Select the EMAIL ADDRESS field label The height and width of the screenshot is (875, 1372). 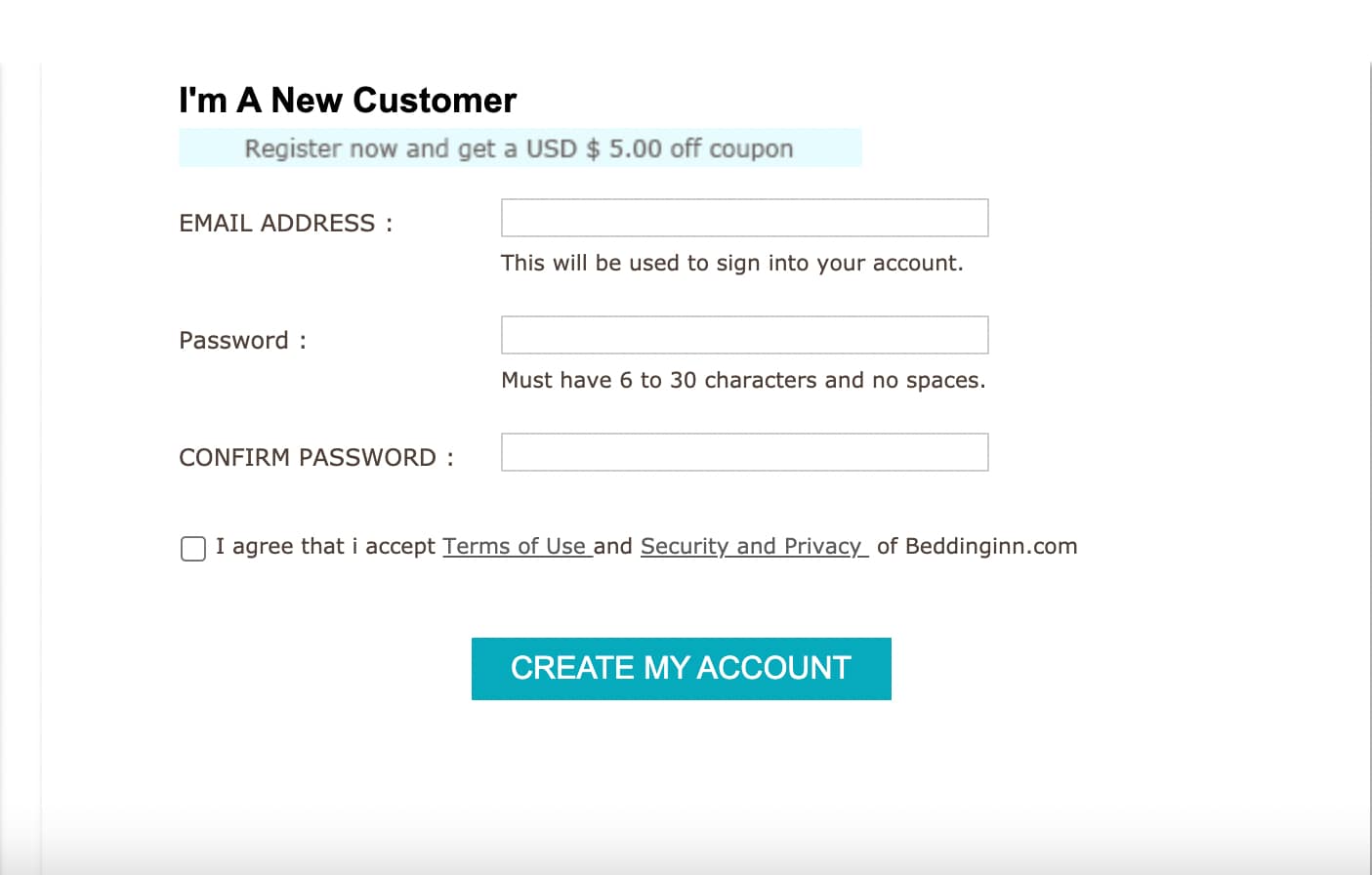pyautogui.click(x=284, y=223)
